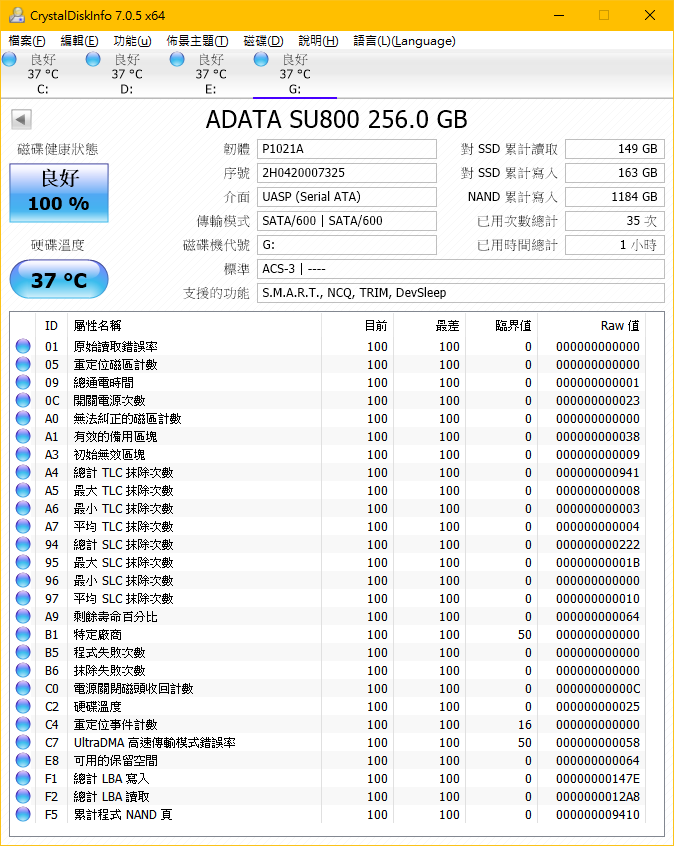Click the NAND writes value 1184 GB
The height and width of the screenshot is (846, 674).
(x=615, y=197)
